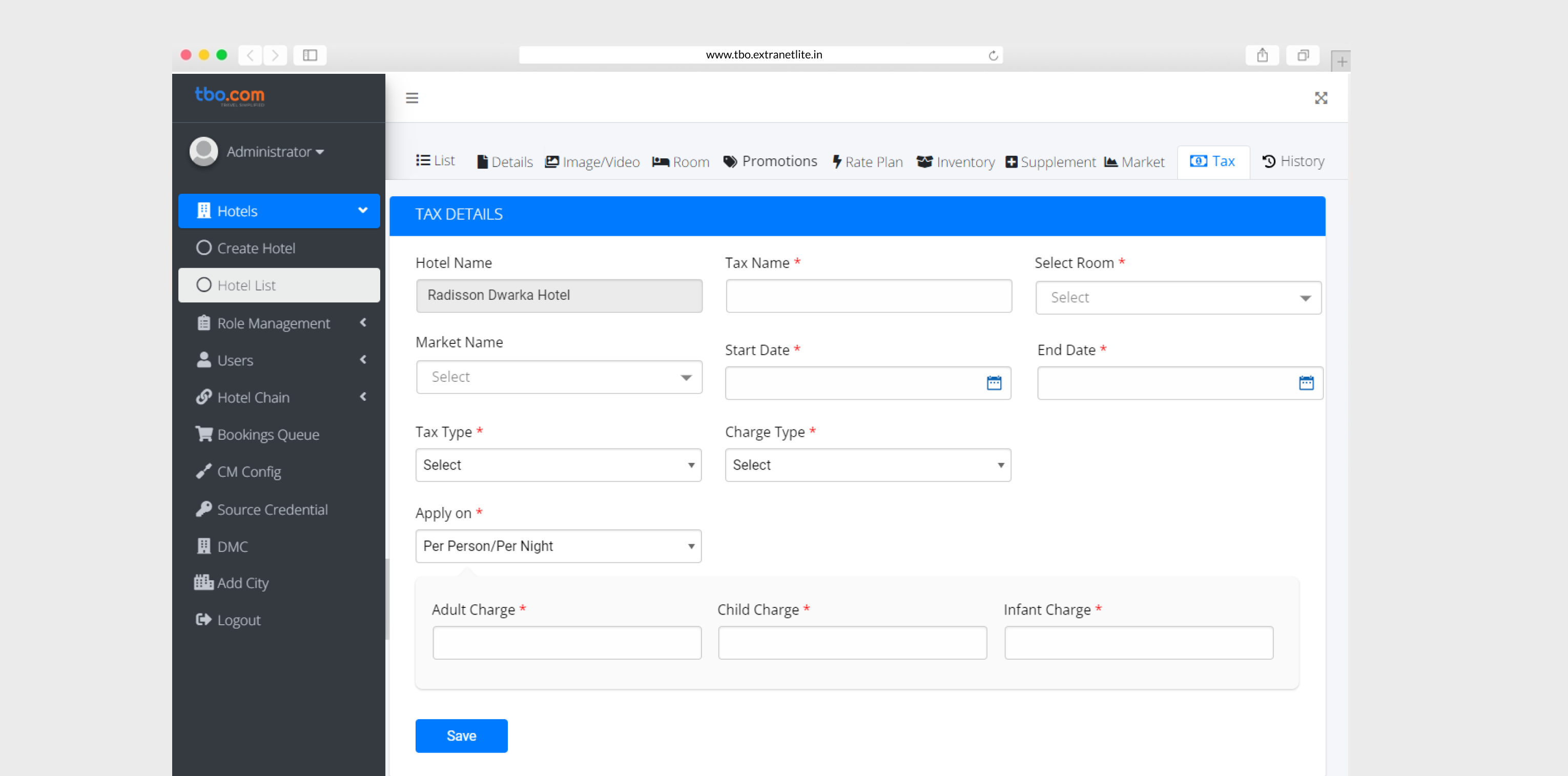Click the browser reload icon

point(993,55)
